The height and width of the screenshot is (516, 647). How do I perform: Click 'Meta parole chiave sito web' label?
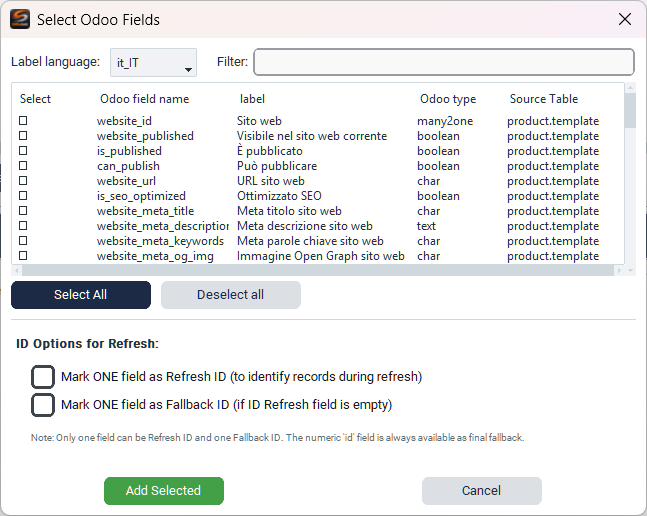pos(310,241)
